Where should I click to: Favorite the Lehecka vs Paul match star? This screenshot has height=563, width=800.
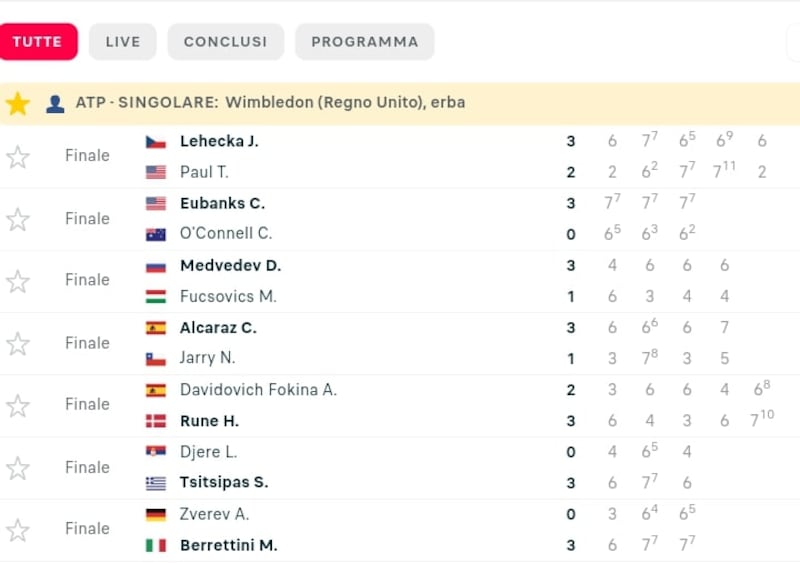18,157
